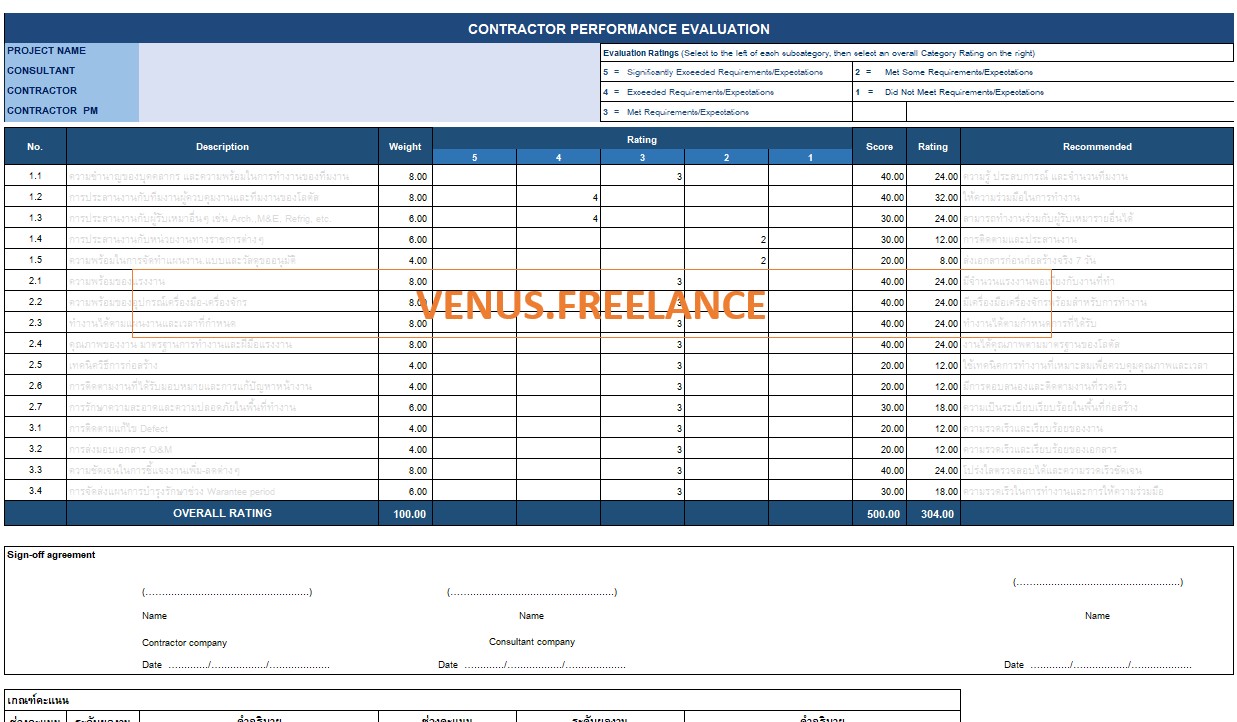Click the CONSULTANT name input cell
This screenshot has width=1237, height=722.
coord(369,71)
